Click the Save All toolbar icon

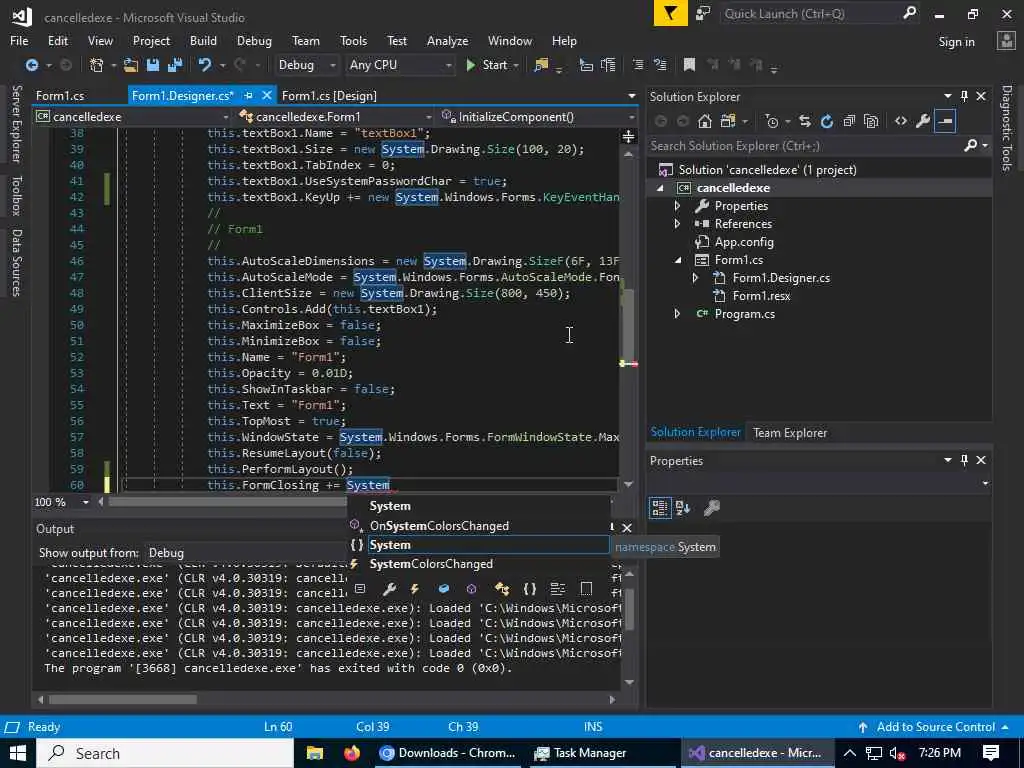(x=175, y=65)
